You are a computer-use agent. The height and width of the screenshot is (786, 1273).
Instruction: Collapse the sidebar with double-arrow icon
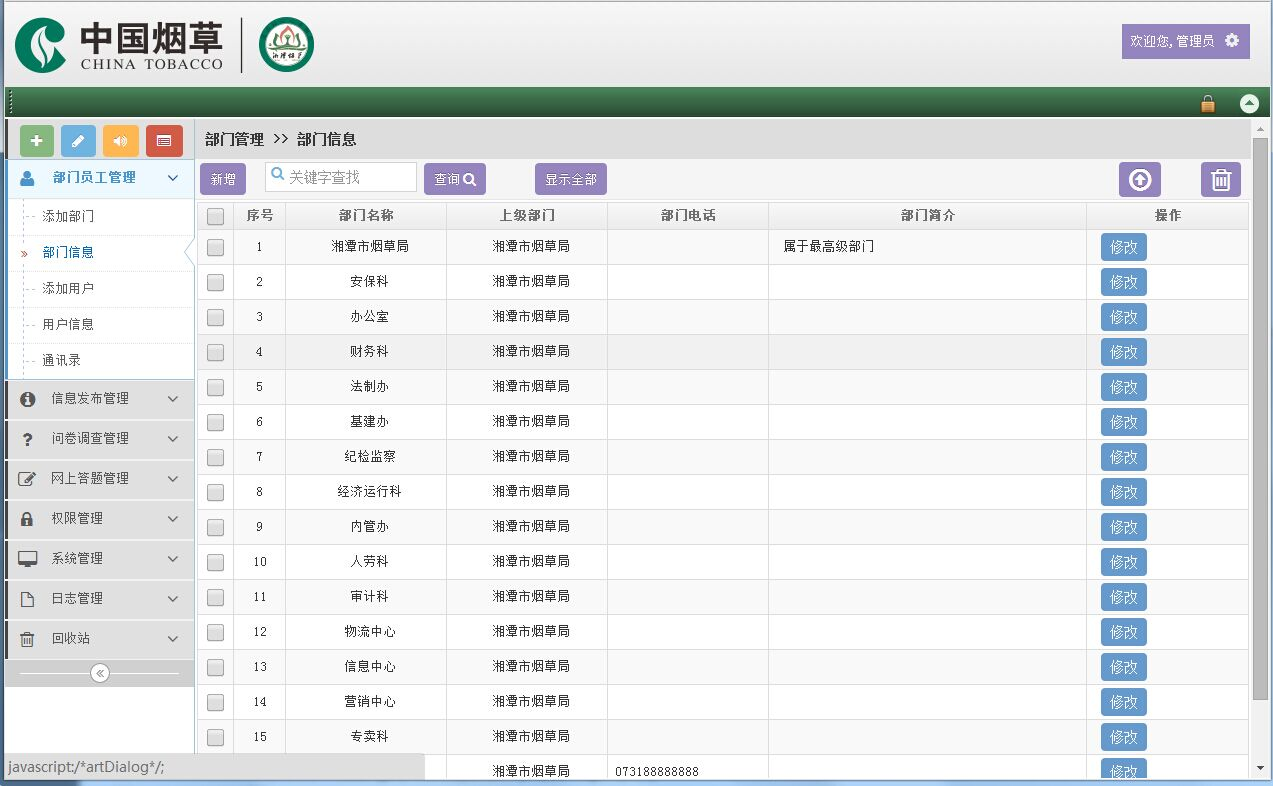[100, 673]
